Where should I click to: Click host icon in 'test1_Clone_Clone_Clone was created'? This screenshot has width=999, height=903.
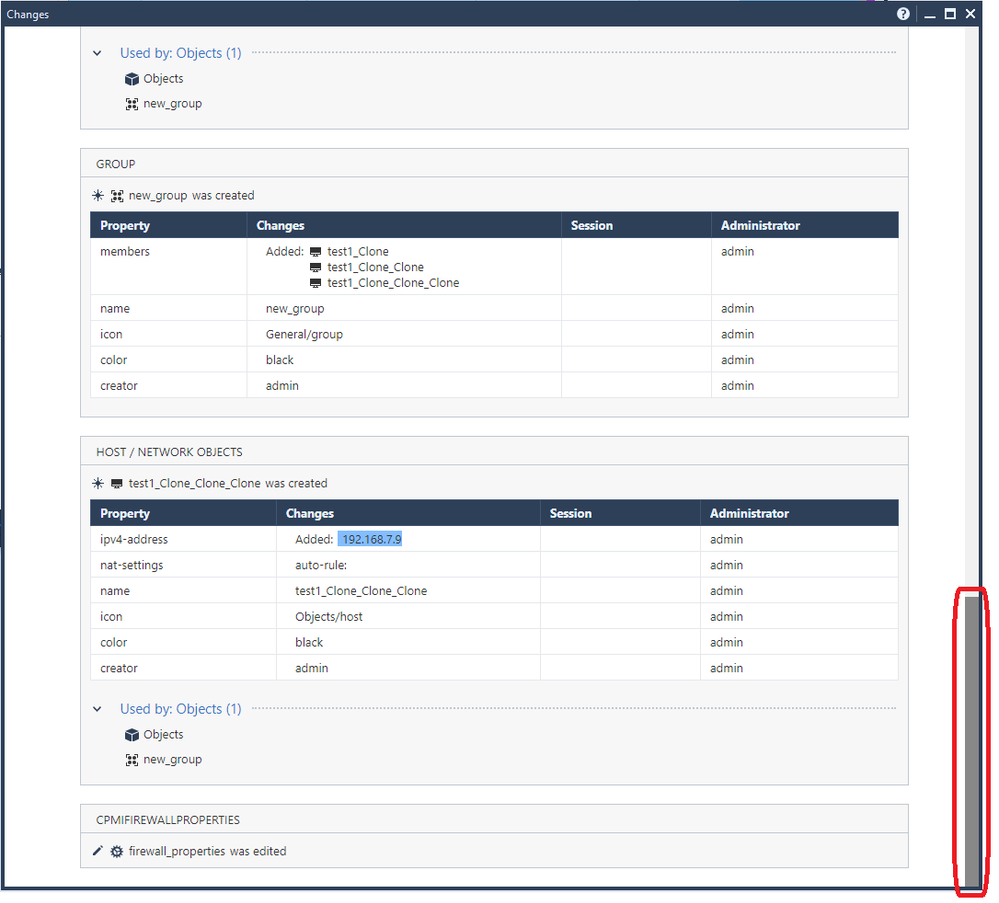pyautogui.click(x=117, y=484)
